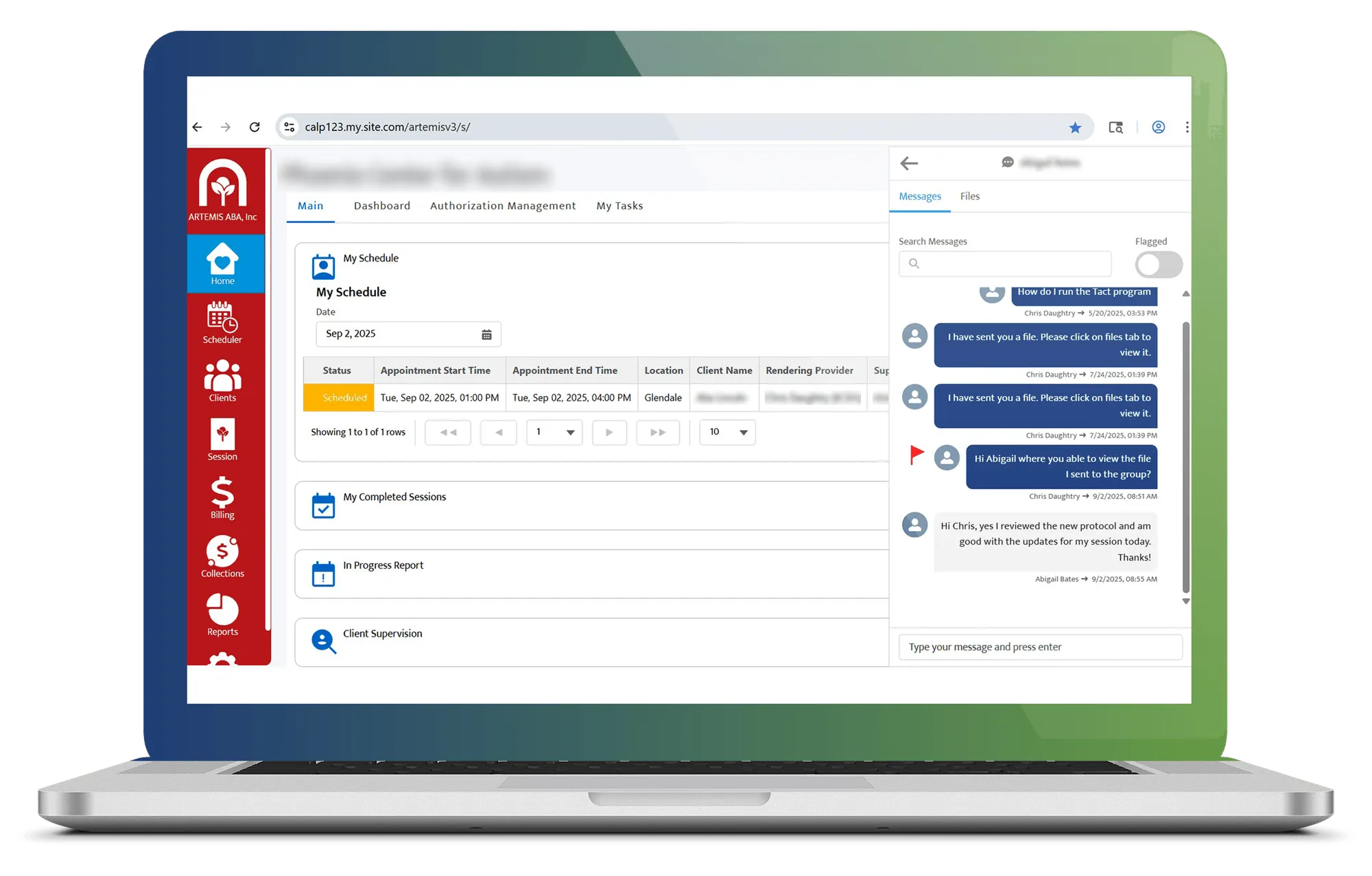
Task: Click the Search Messages input field
Action: [x=1005, y=263]
